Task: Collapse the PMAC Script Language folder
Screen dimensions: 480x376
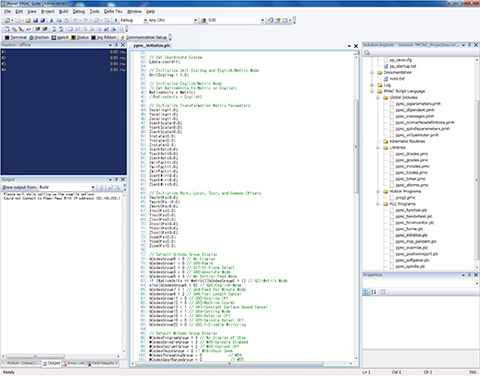Action: (x=372, y=91)
